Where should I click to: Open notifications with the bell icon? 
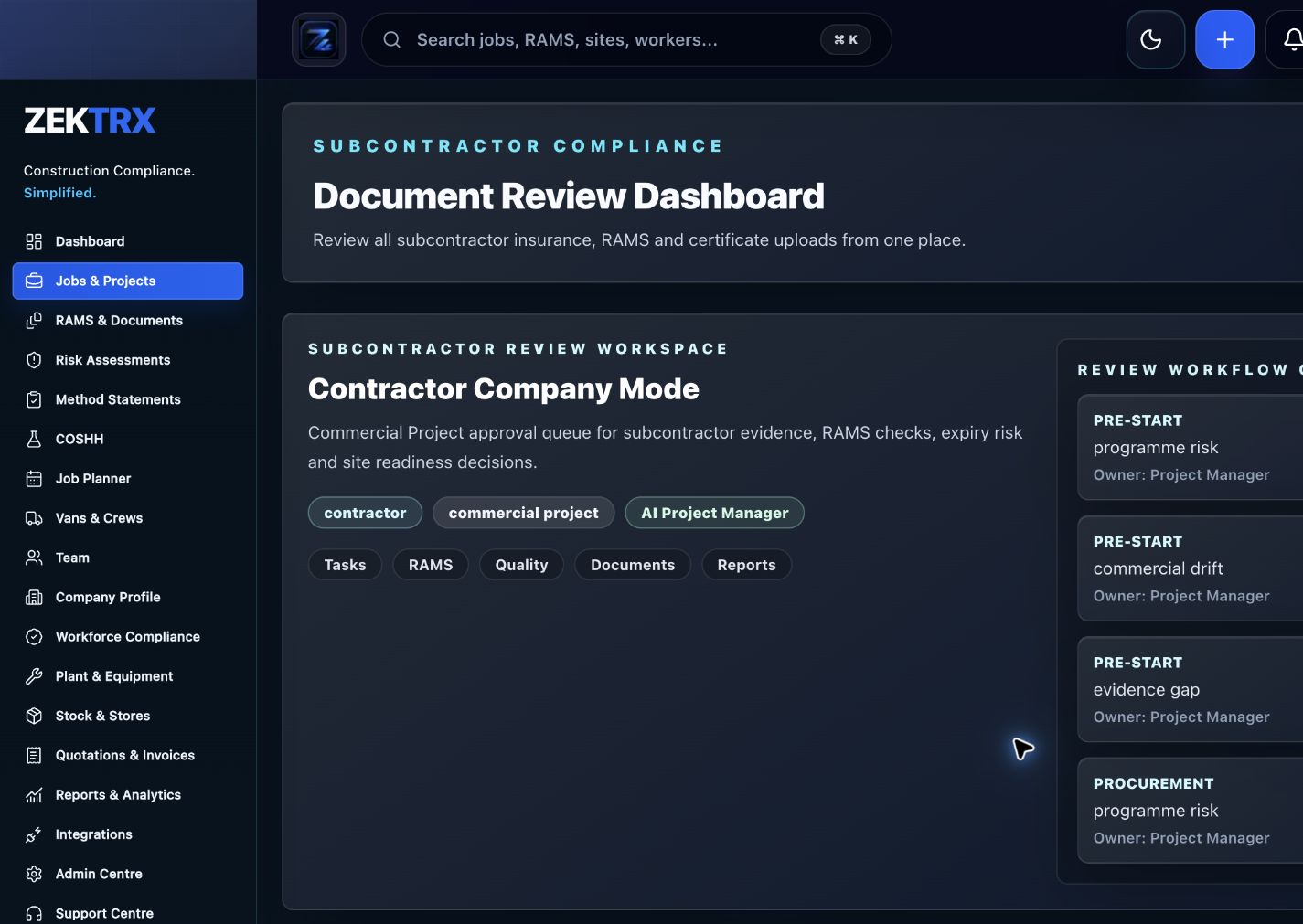click(x=1291, y=39)
